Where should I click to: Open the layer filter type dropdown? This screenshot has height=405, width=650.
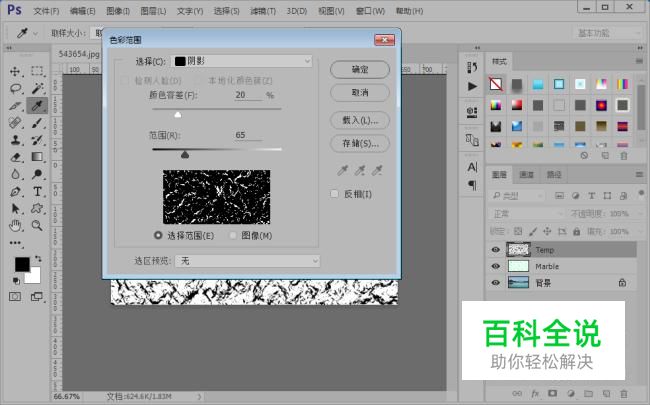pyautogui.click(x=517, y=196)
